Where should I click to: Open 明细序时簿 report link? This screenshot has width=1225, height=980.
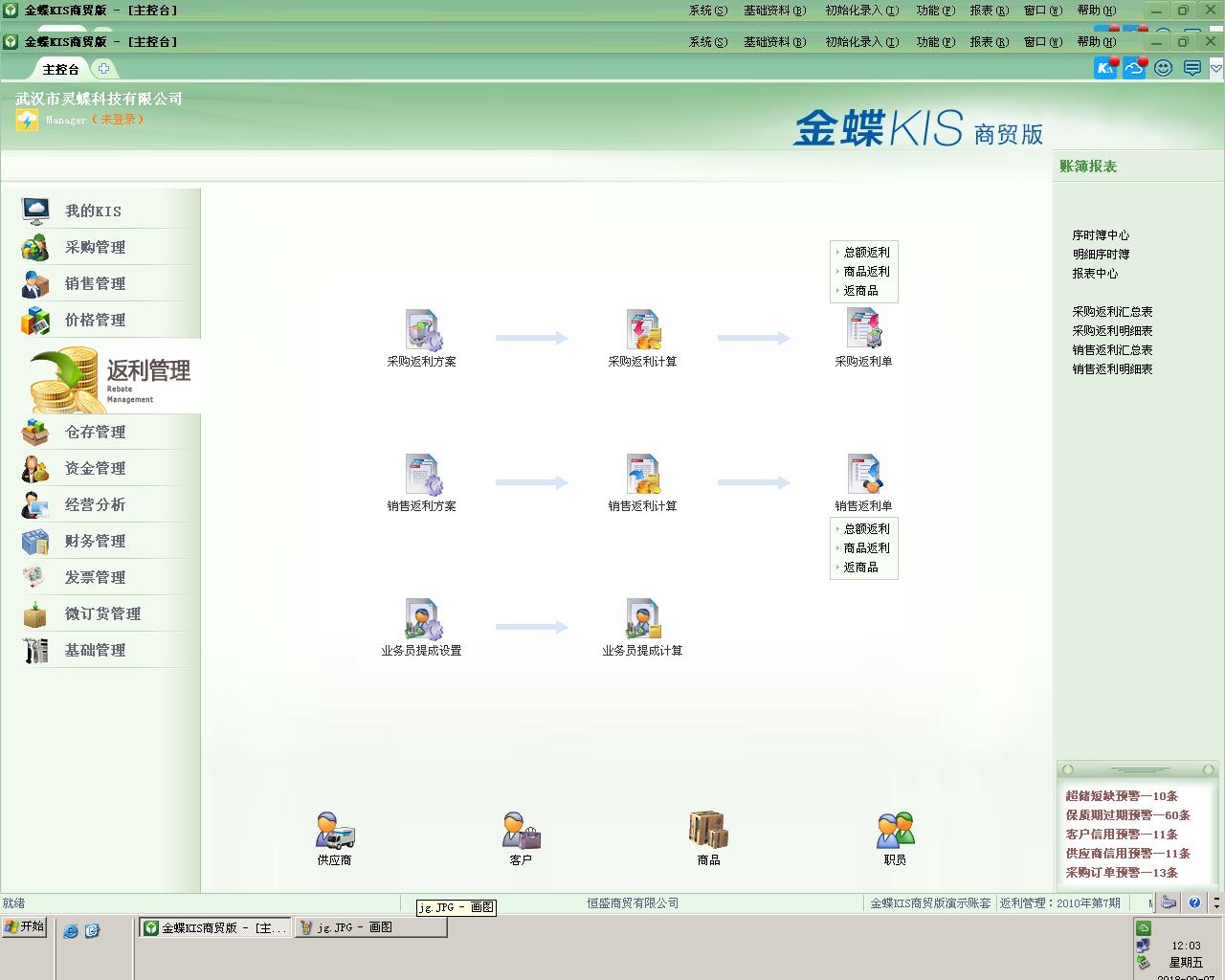(x=1101, y=254)
